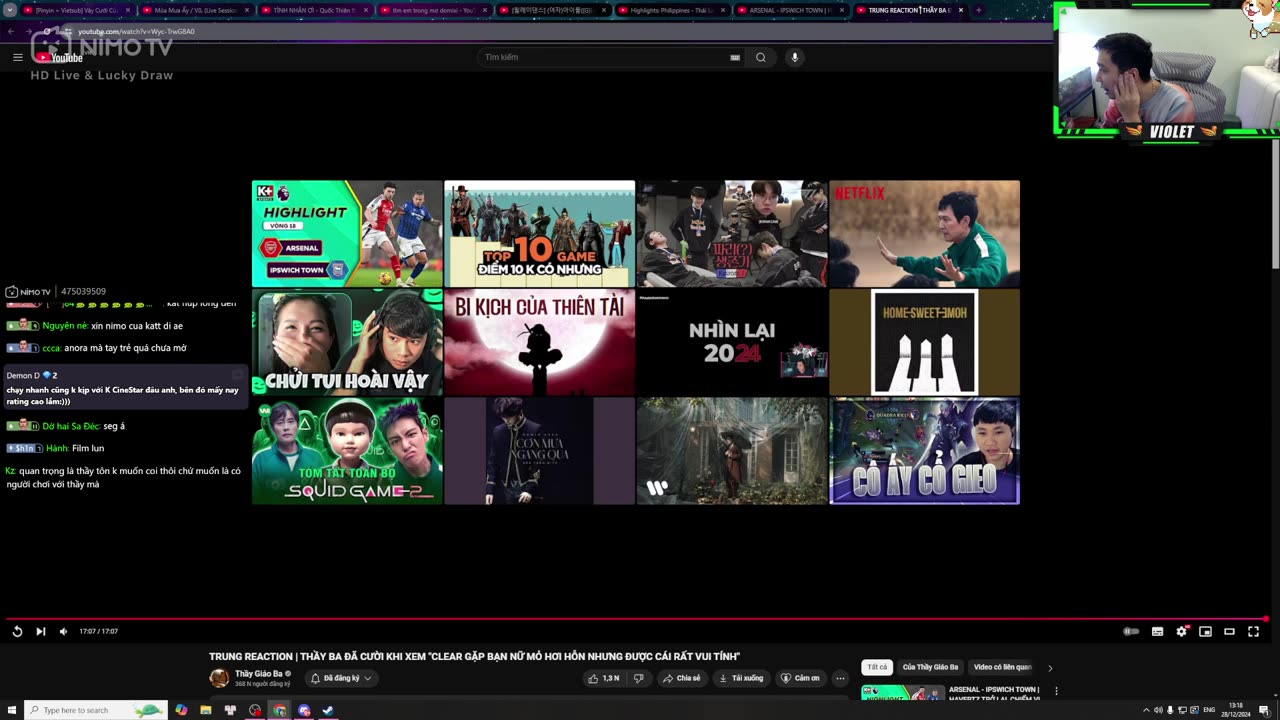The width and height of the screenshot is (1280, 720).
Task: Open Arsenal vs Ipswich Town highlight thumbnail
Action: (347, 234)
